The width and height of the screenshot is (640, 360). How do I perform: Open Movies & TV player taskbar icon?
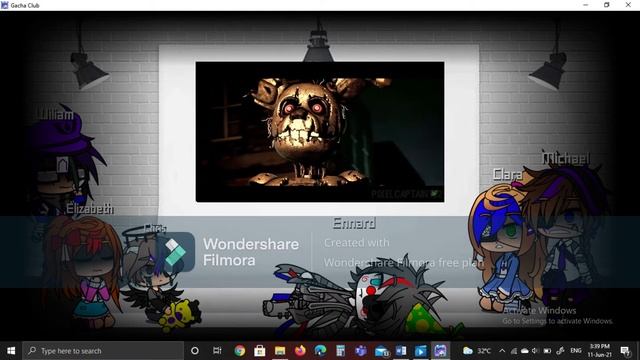(420, 351)
